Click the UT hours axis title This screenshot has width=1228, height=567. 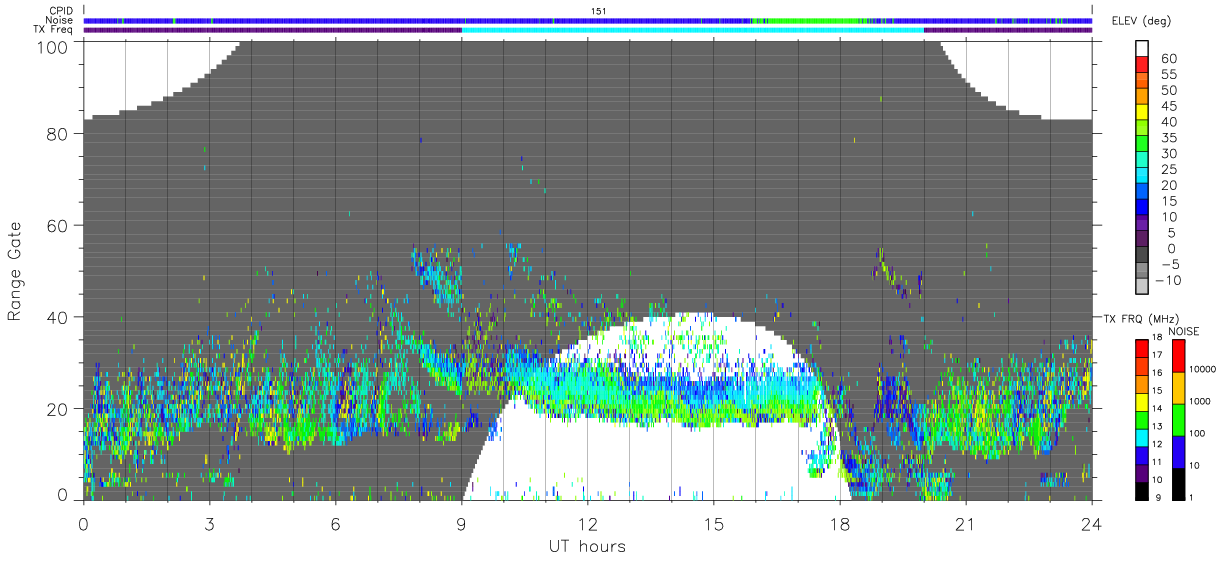587,546
